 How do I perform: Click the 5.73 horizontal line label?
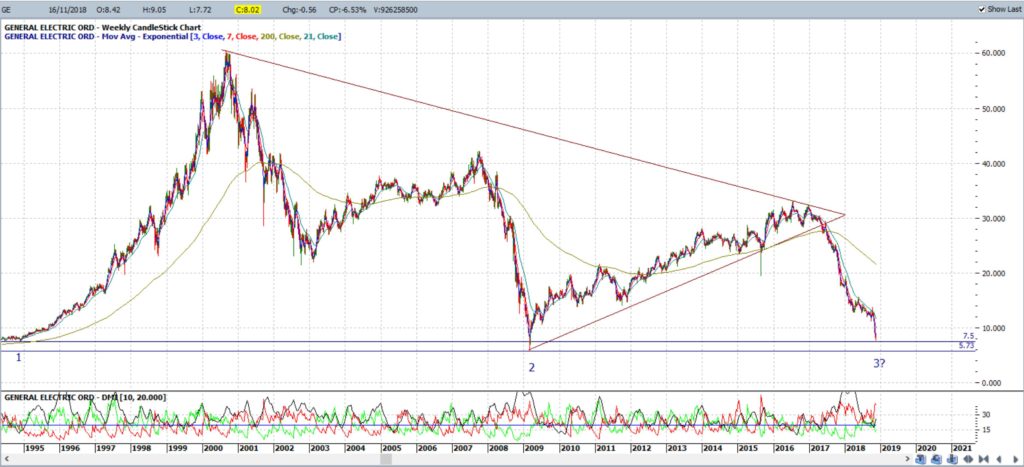[967, 346]
